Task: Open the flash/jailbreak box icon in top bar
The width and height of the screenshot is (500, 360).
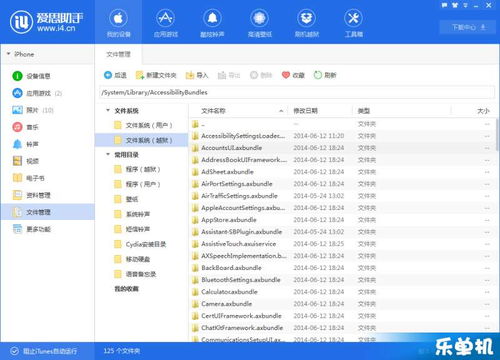Action: 306,22
